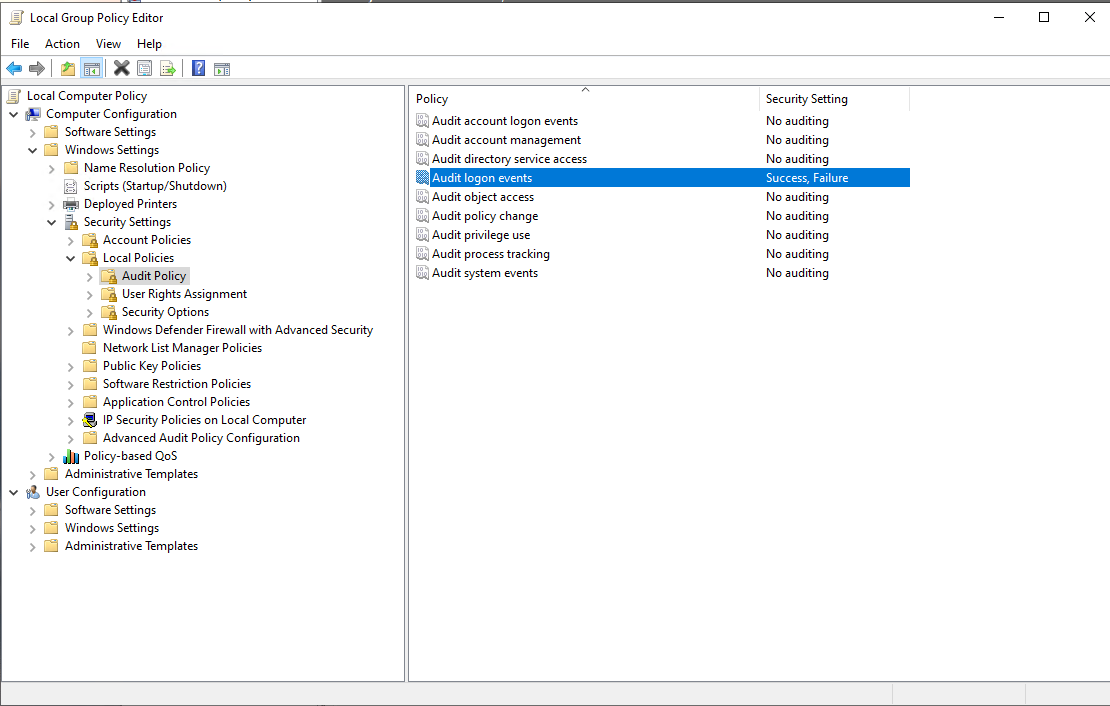Collapse the Computer Configuration node

pyautogui.click(x=14, y=114)
